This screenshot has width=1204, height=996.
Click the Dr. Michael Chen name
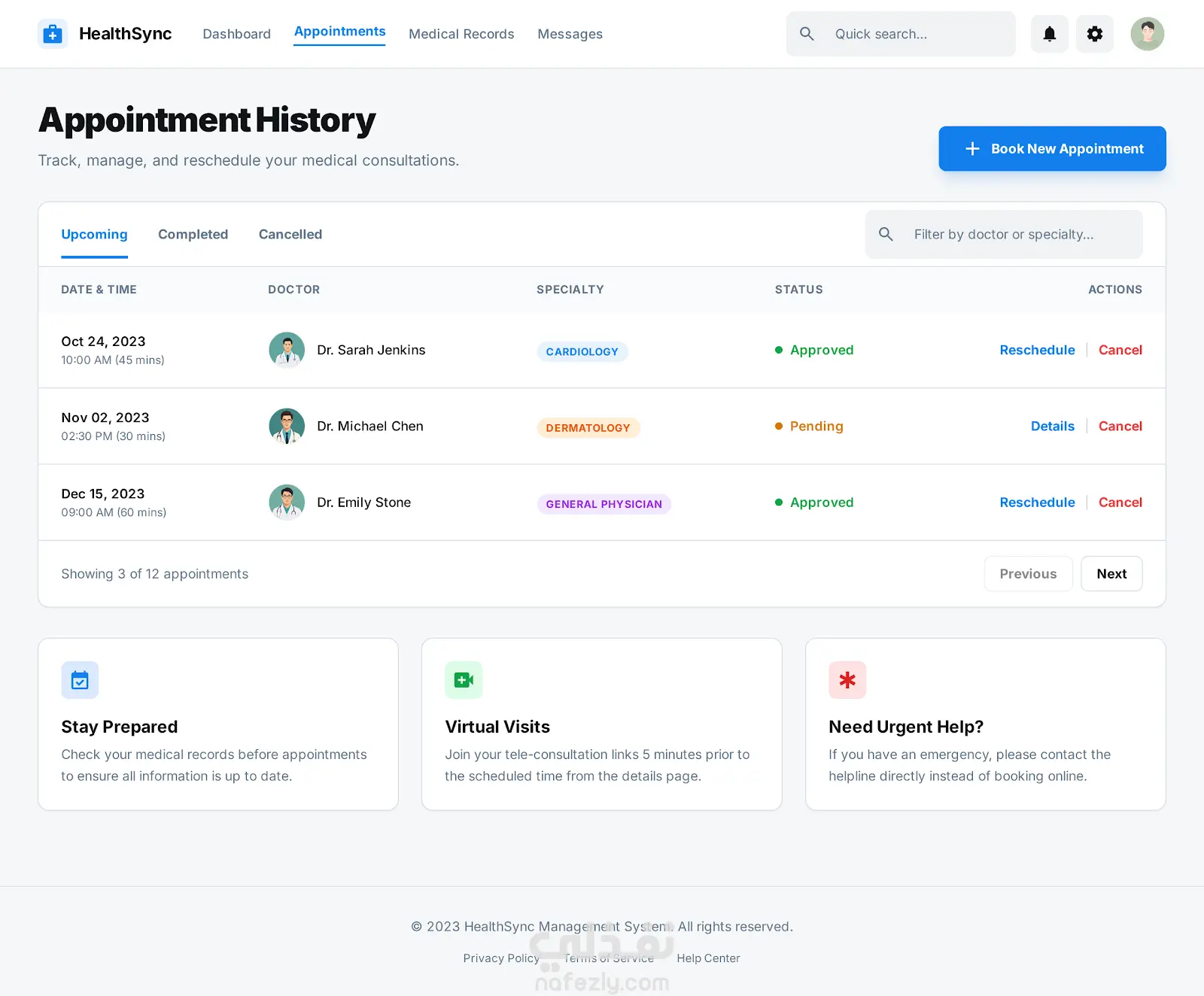point(370,427)
